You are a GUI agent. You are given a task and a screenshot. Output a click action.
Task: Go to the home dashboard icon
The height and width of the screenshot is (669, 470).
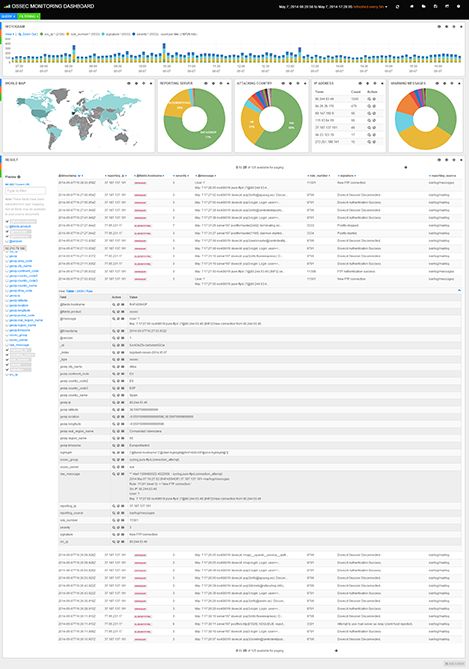tap(412, 6)
